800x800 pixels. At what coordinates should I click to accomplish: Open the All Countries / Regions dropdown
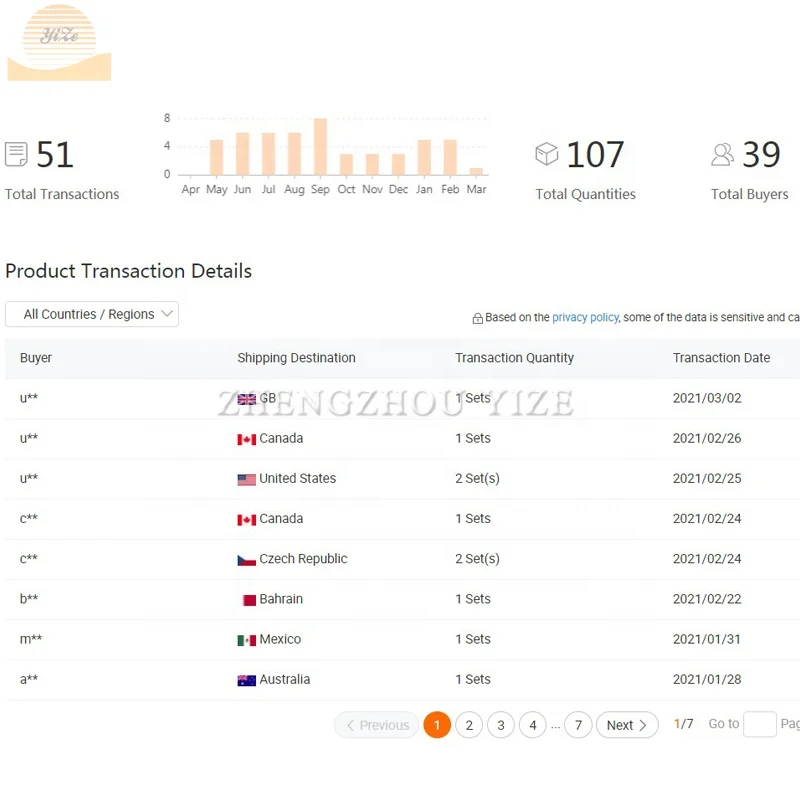[92, 314]
